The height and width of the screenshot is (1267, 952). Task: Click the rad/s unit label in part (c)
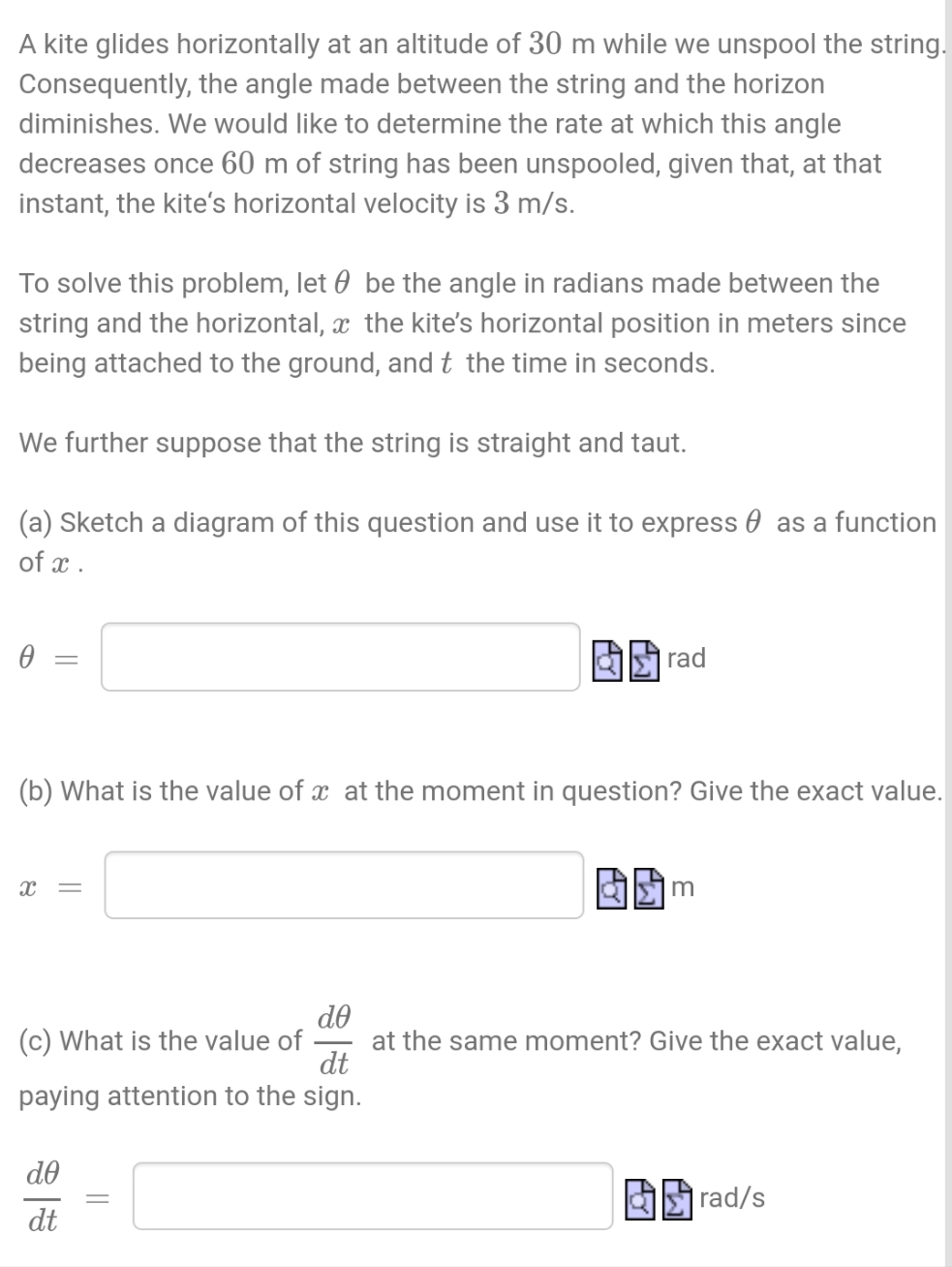click(x=732, y=1197)
